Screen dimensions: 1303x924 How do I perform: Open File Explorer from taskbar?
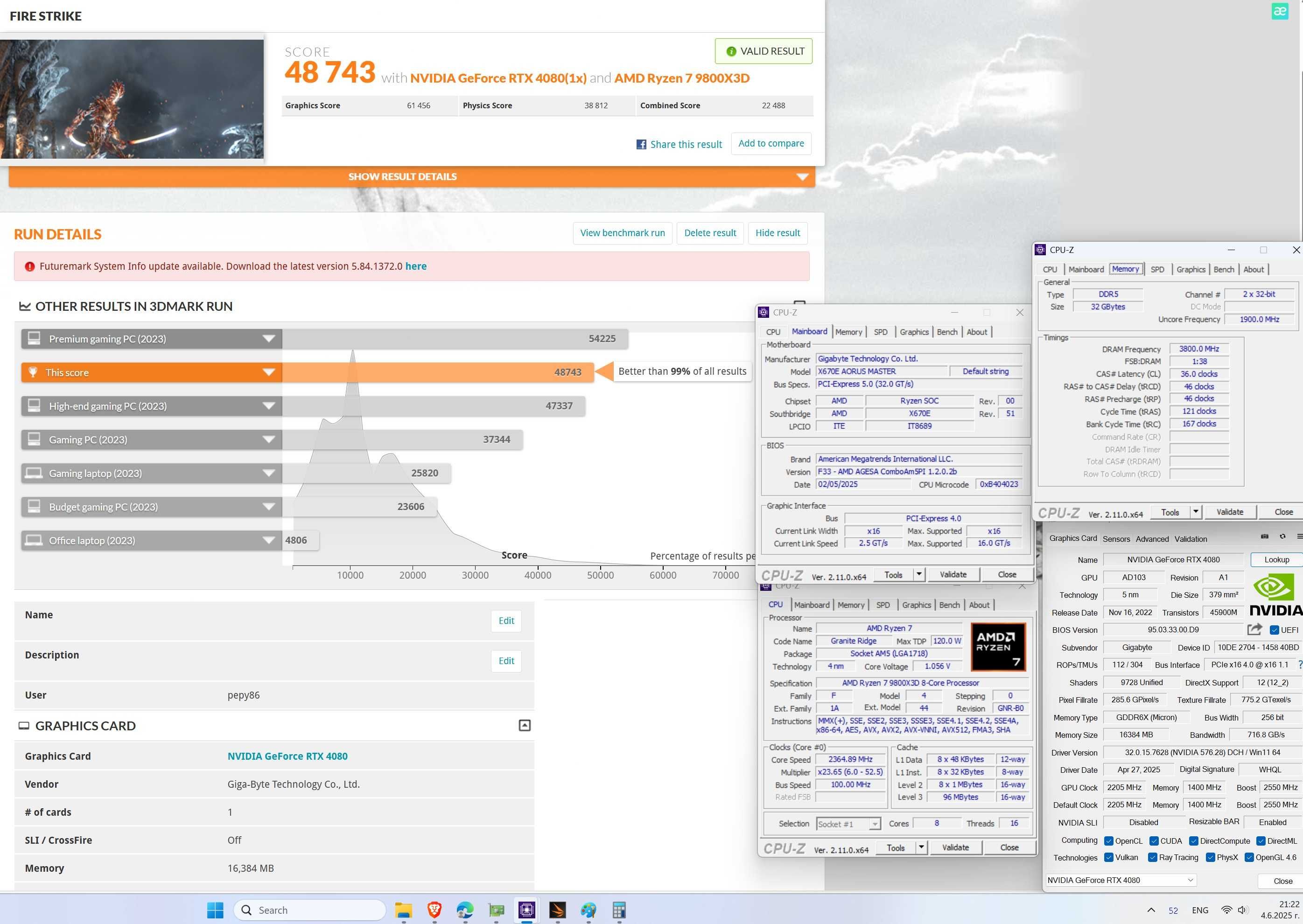coord(403,910)
